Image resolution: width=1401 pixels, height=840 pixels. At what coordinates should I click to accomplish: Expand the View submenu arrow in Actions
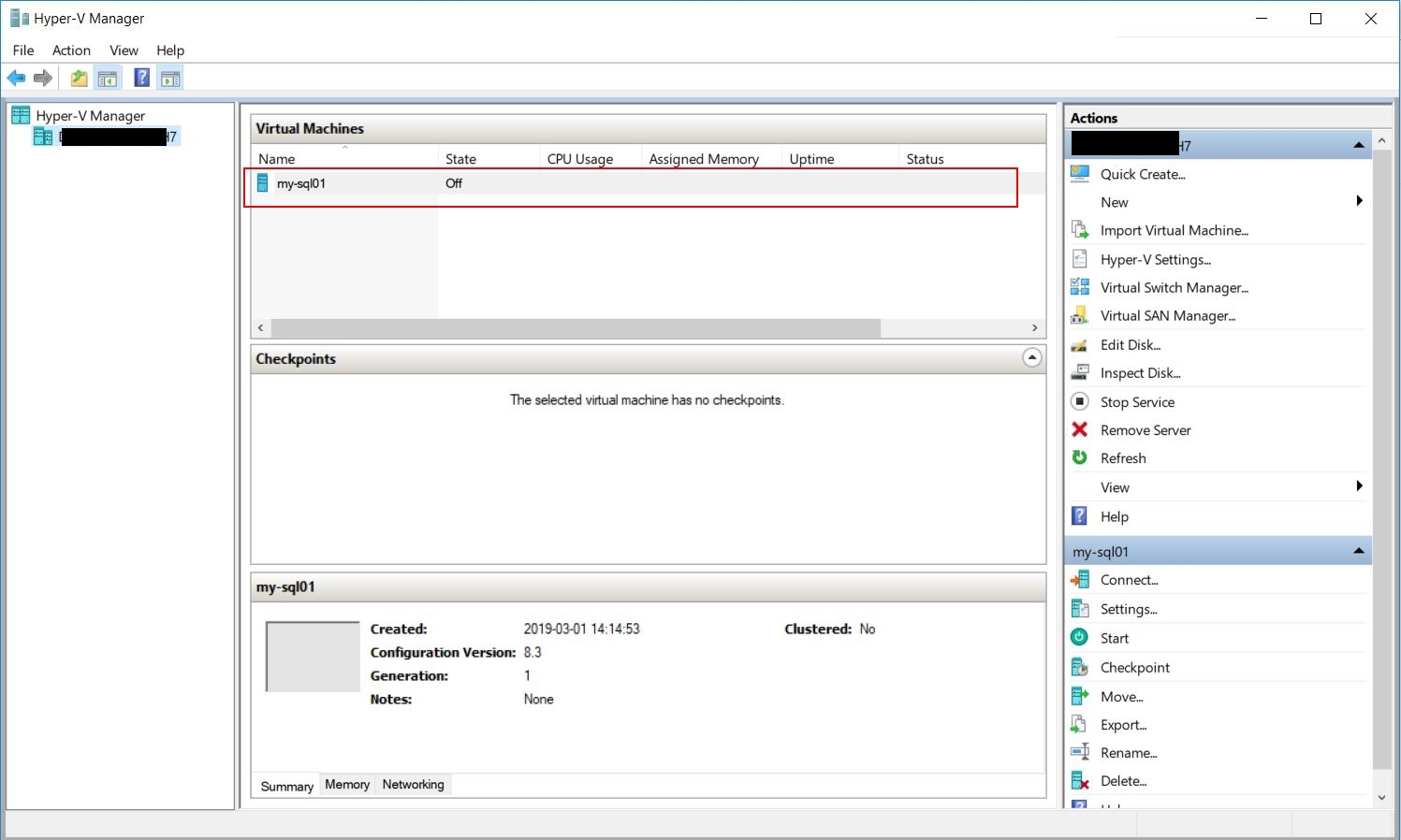pos(1359,486)
